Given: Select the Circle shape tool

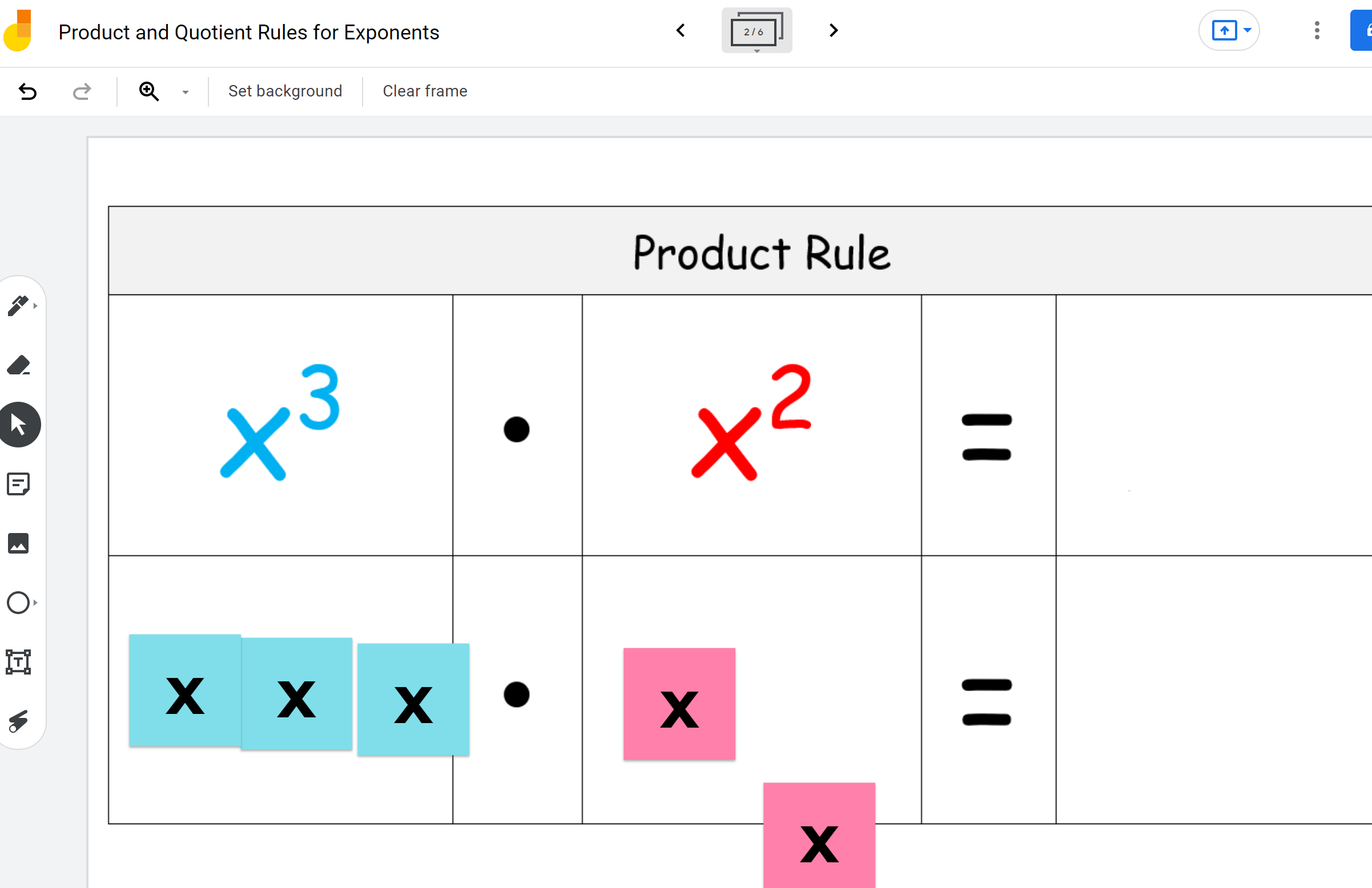Looking at the screenshot, I should [x=17, y=603].
